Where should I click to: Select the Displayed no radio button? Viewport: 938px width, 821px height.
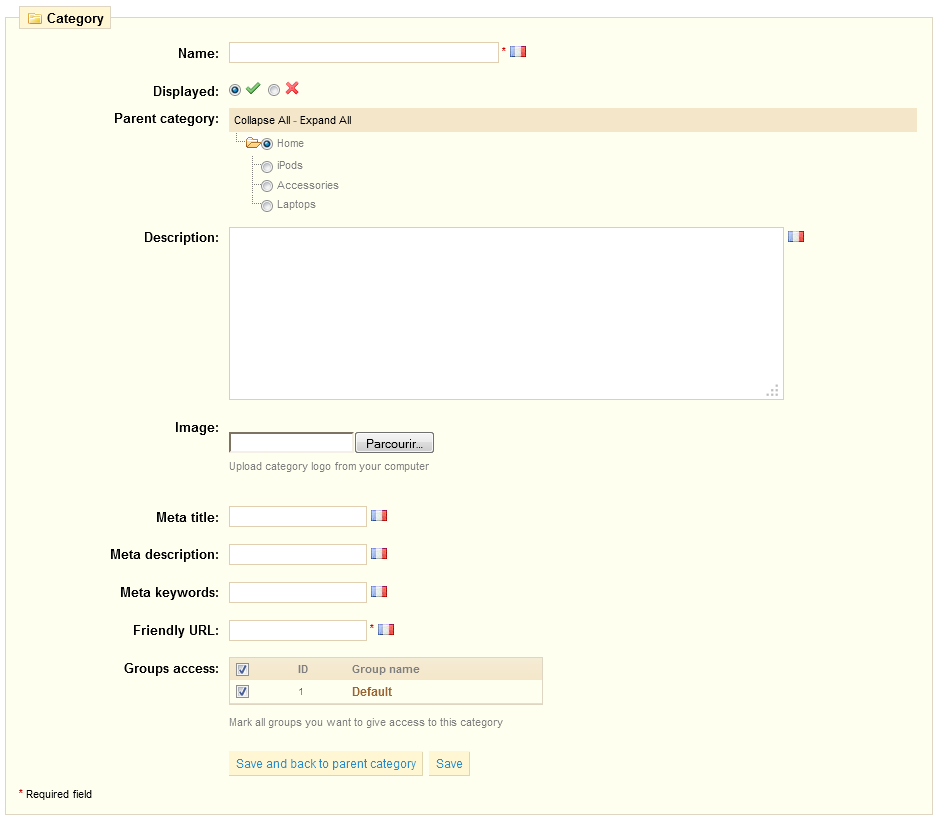point(274,90)
